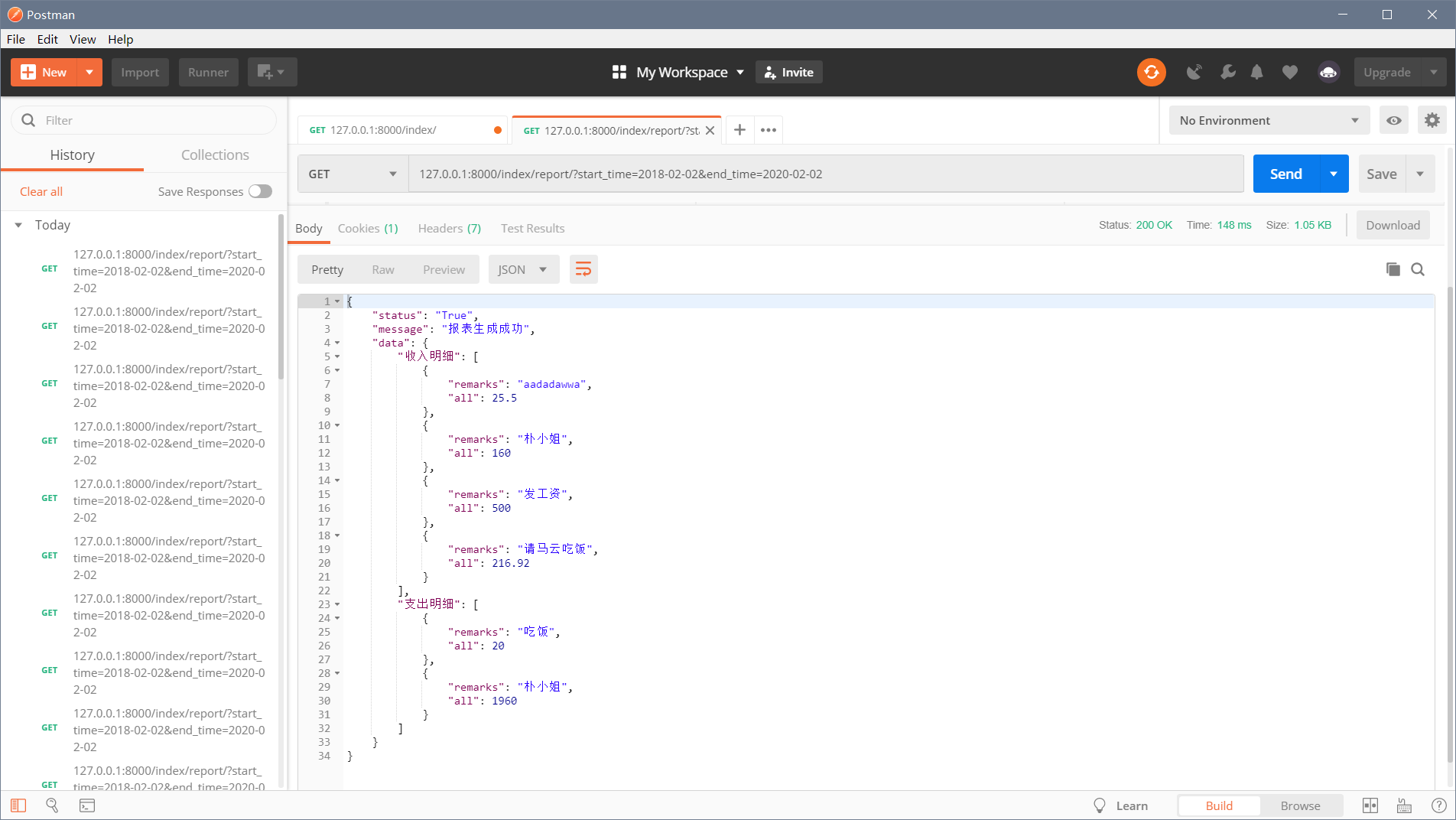Open the Upgrade dropdown arrow

click(1433, 73)
